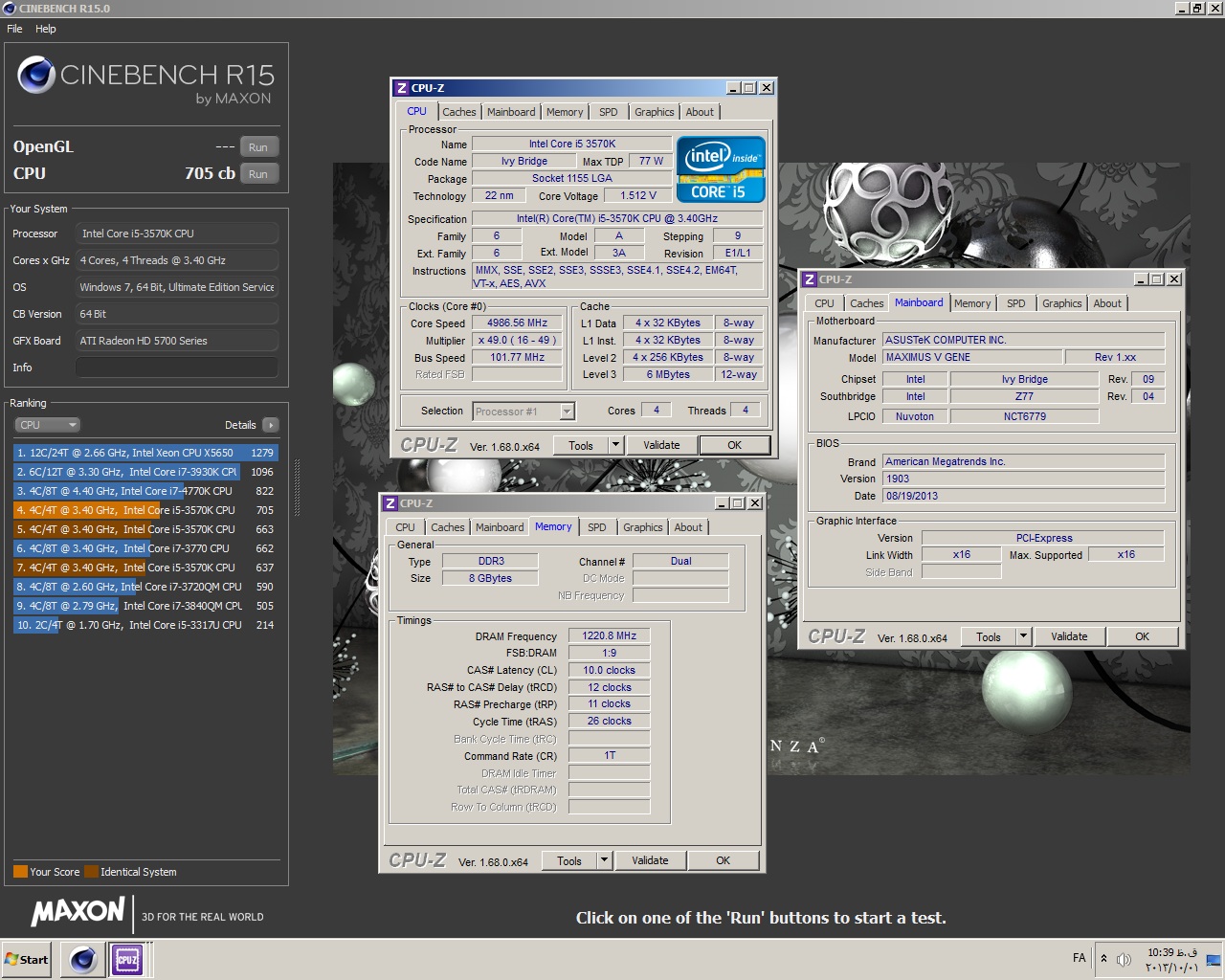Screen dimensions: 1225x980
Task: Select ranking entry 9 Core i7-3840QM
Action: 145,606
